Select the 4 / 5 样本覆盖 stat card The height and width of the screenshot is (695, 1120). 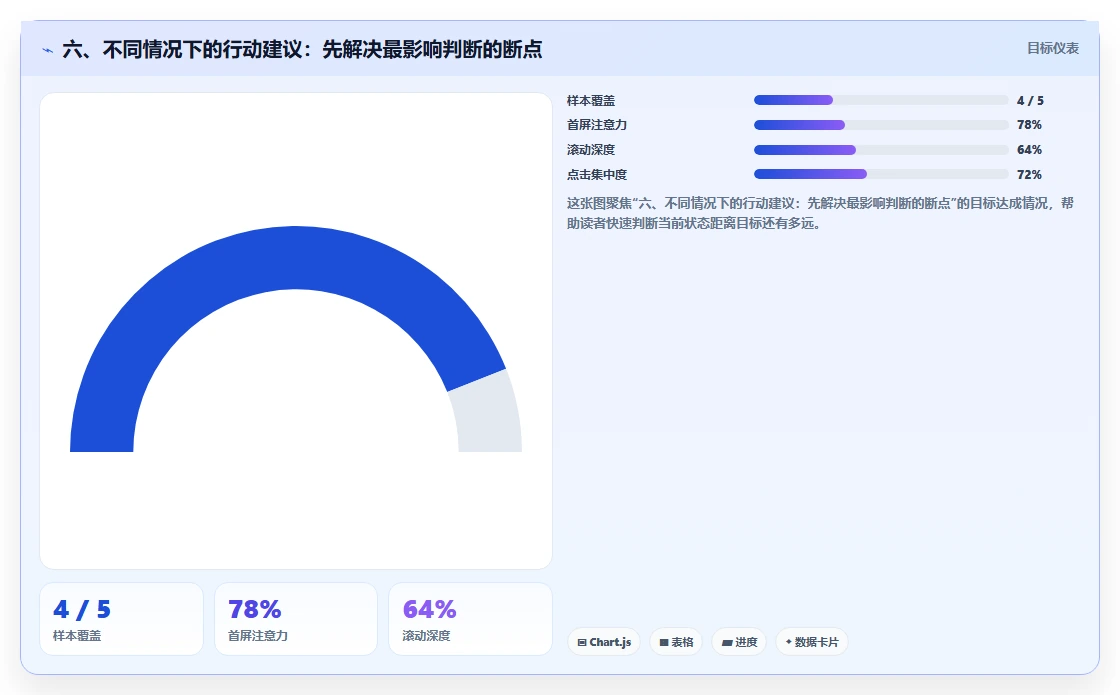[121, 619]
